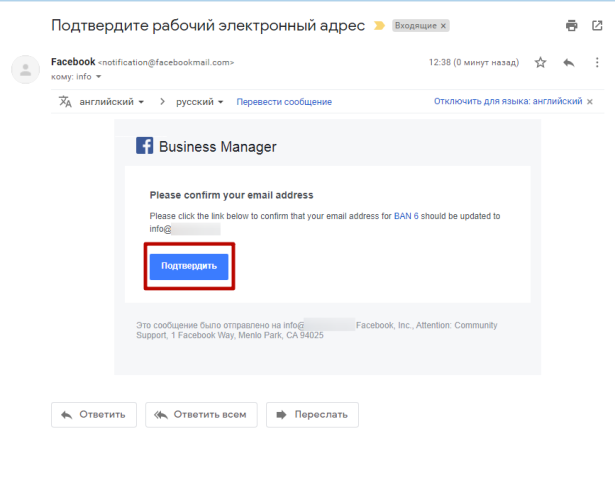Viewport: 615px width, 480px height.
Task: Click the Переслать button
Action: (x=312, y=415)
